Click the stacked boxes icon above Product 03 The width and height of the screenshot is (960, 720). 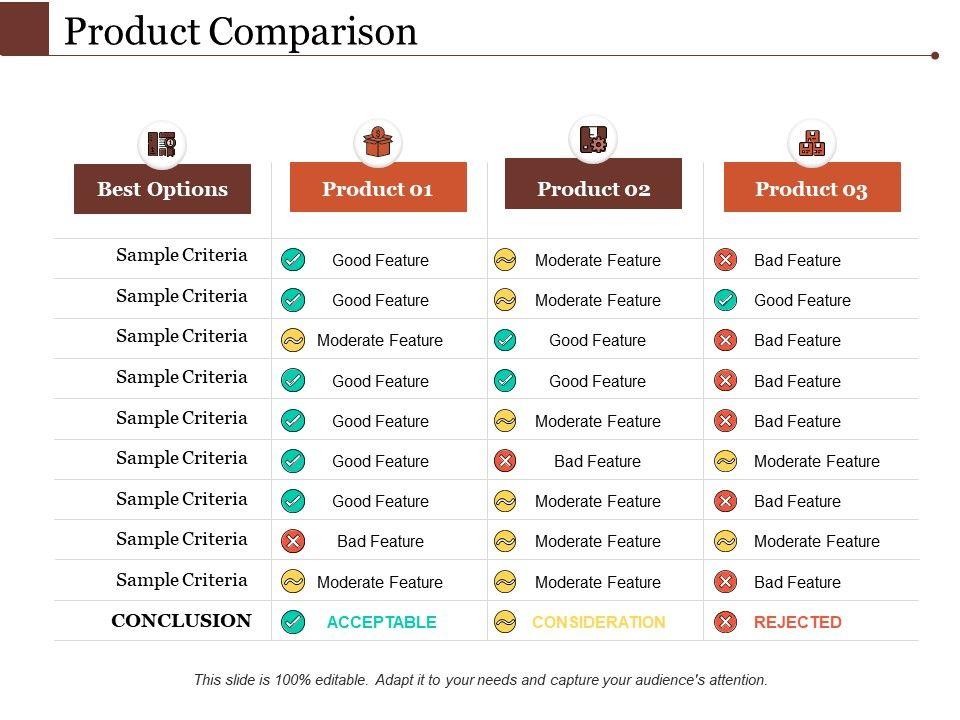coord(811,144)
